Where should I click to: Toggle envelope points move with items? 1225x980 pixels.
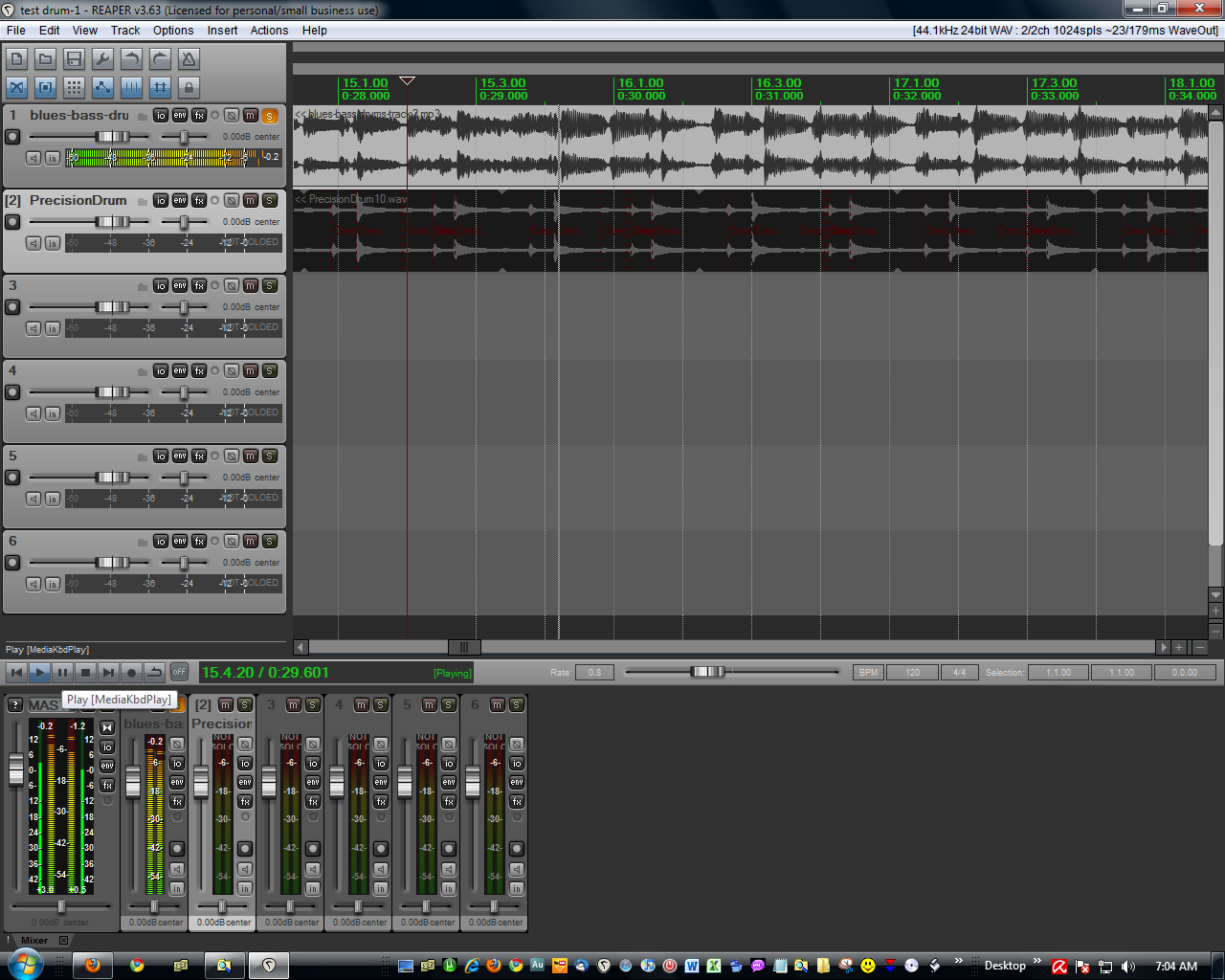click(102, 88)
